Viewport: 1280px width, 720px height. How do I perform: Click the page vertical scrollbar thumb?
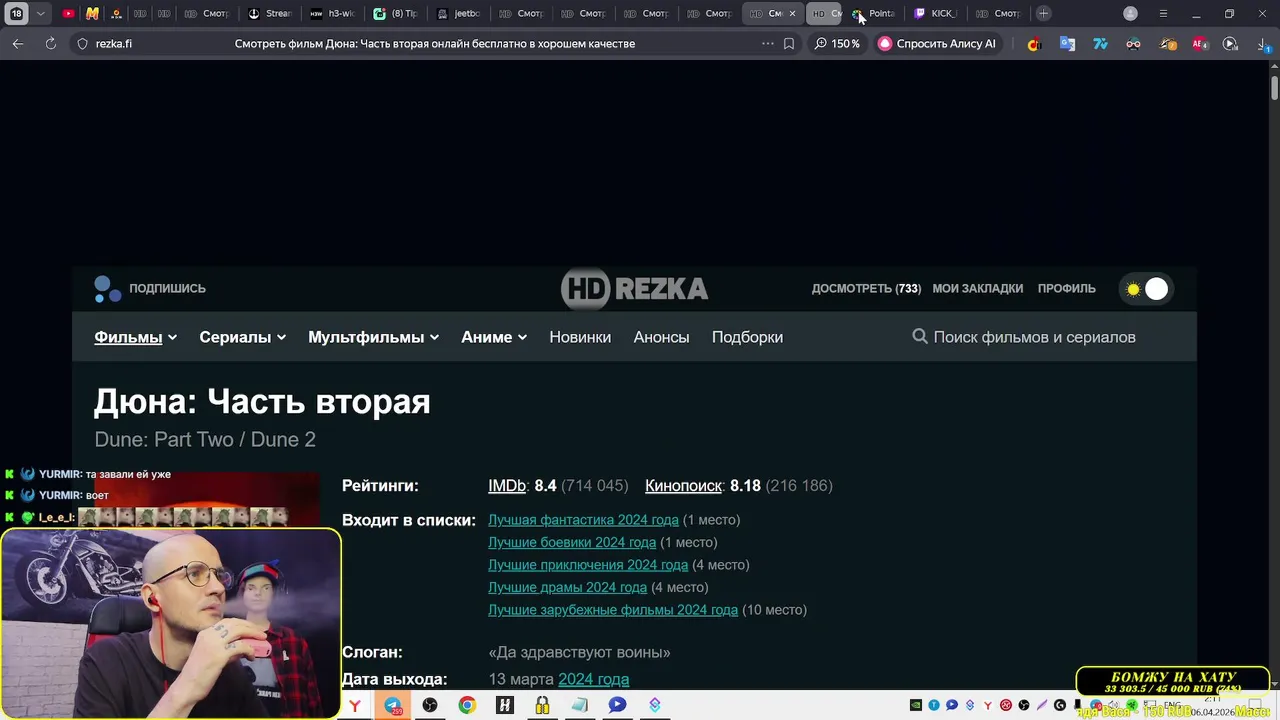click(x=1274, y=86)
